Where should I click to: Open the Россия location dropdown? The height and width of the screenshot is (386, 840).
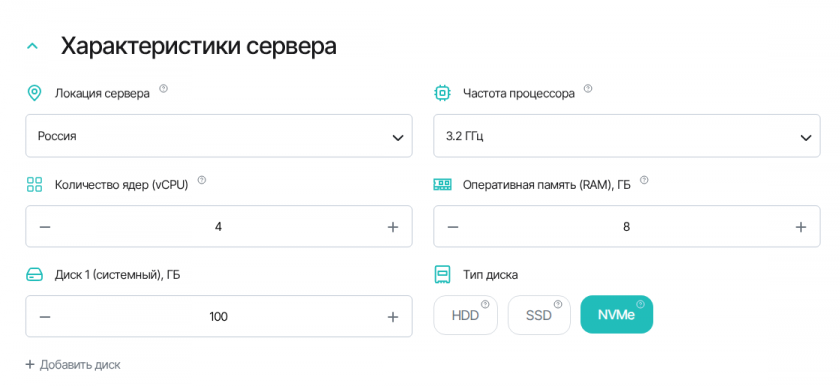[x=219, y=136]
